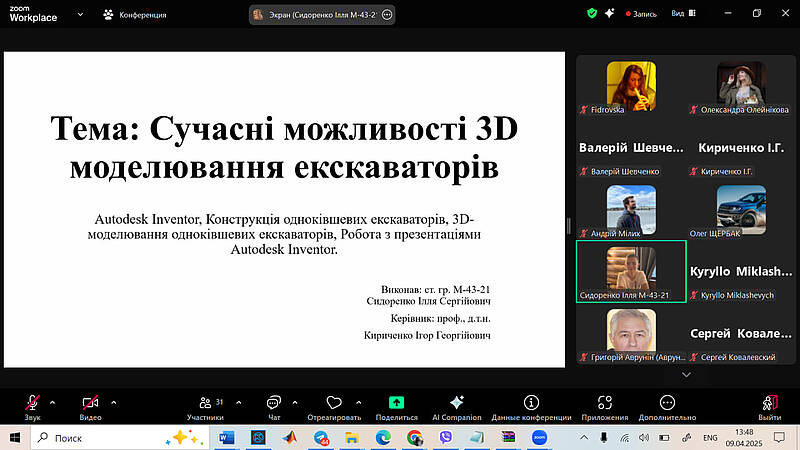Select the Валерій Шевченко participant tile
Image resolution: width=800 pixels, height=450 pixels.
click(631, 148)
